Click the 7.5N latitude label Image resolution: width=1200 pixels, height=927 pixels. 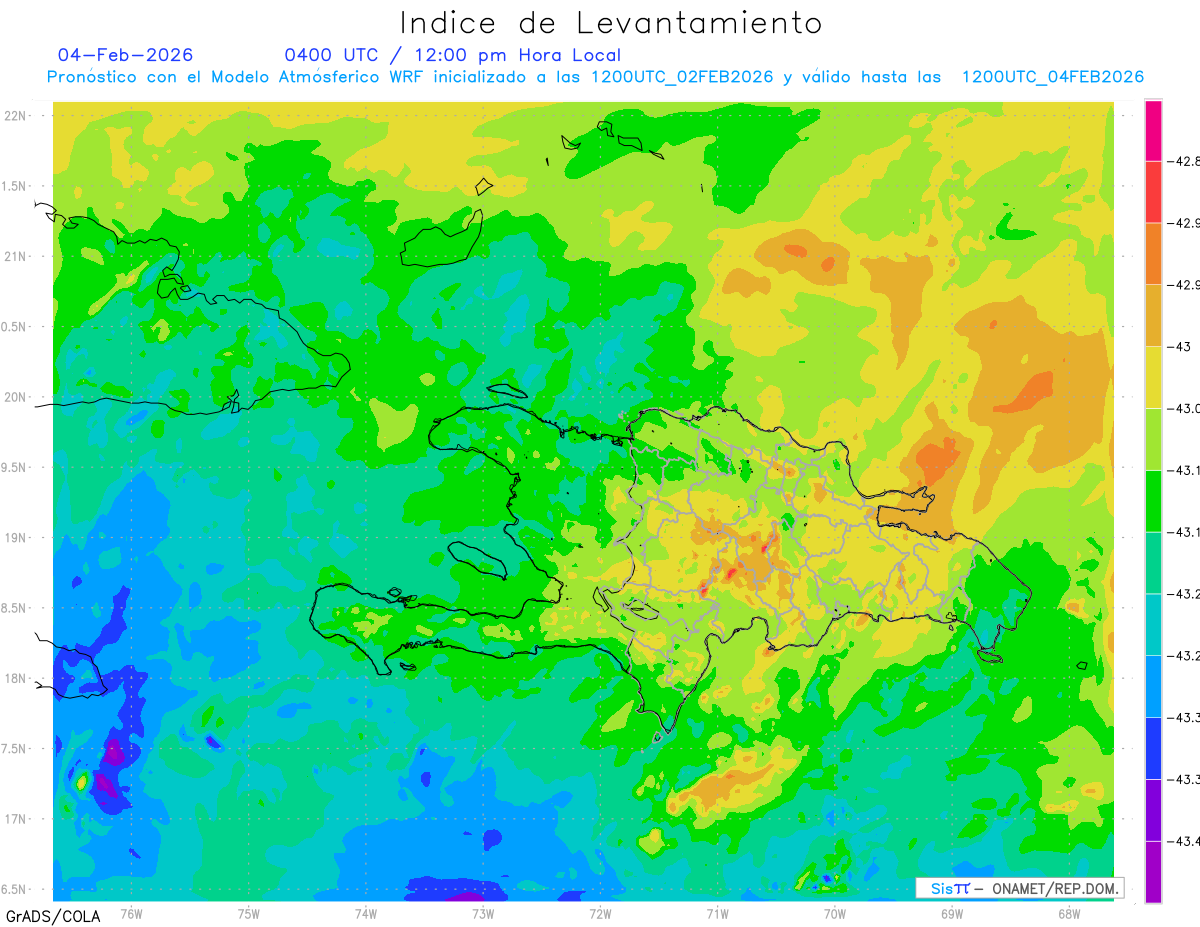(15, 749)
